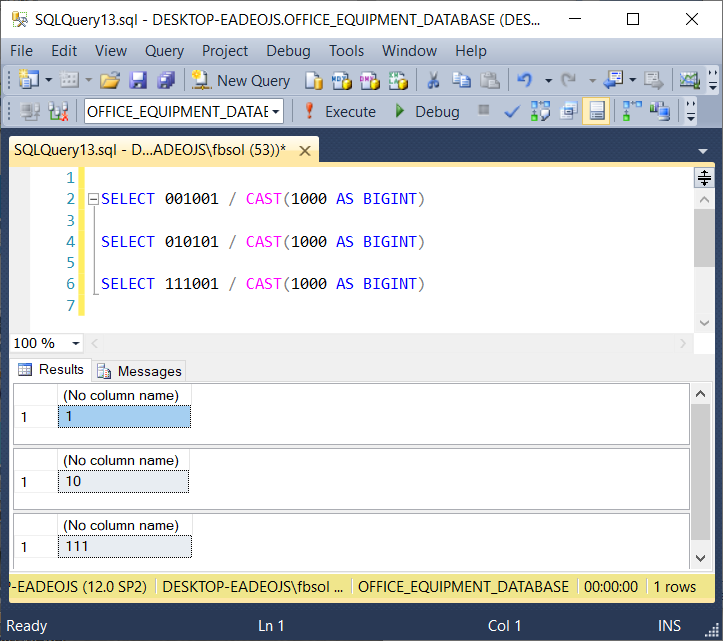
Task: Click the Open File folder icon
Action: (110, 80)
